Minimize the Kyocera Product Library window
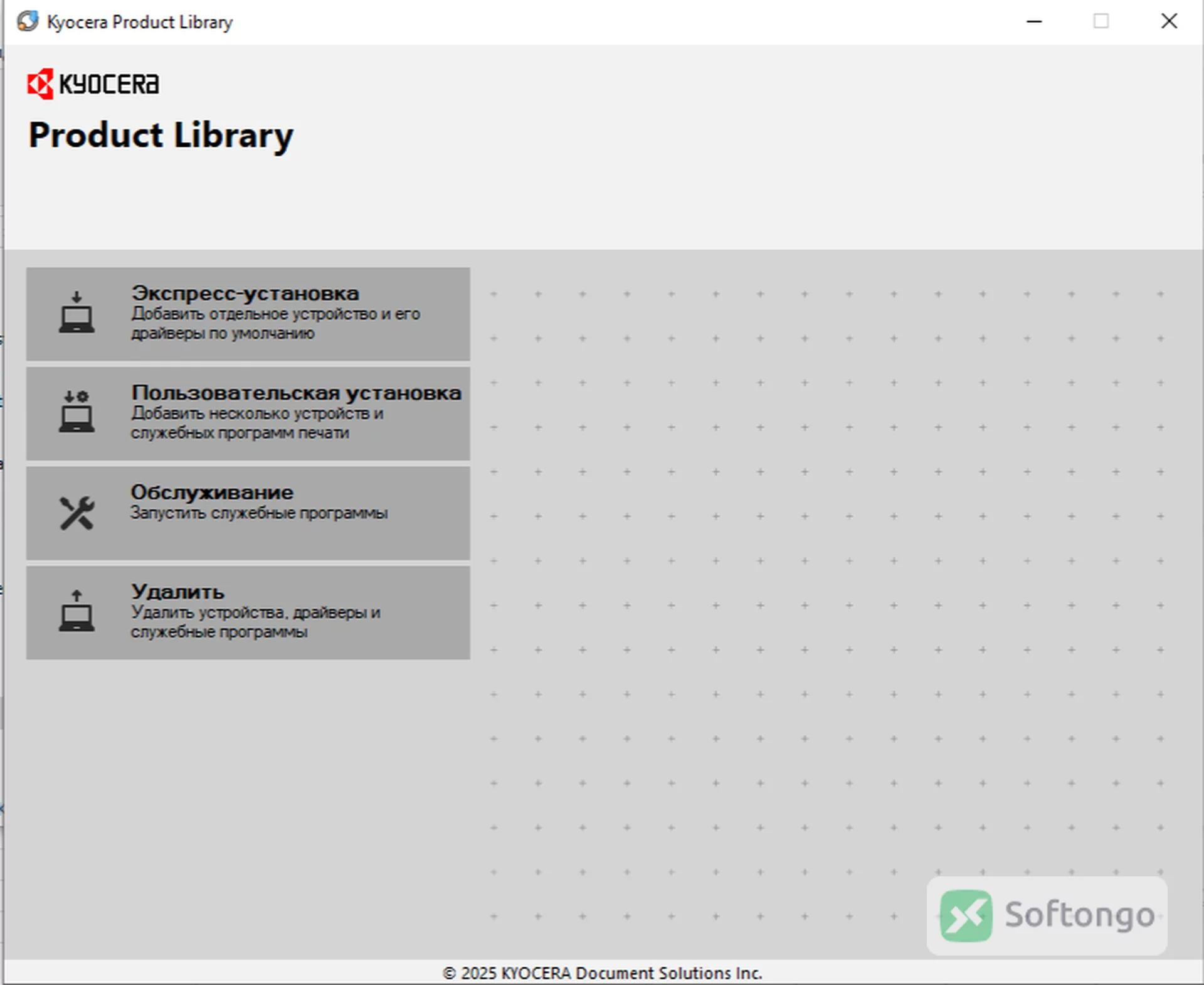The image size is (1204, 985). 1034,21
